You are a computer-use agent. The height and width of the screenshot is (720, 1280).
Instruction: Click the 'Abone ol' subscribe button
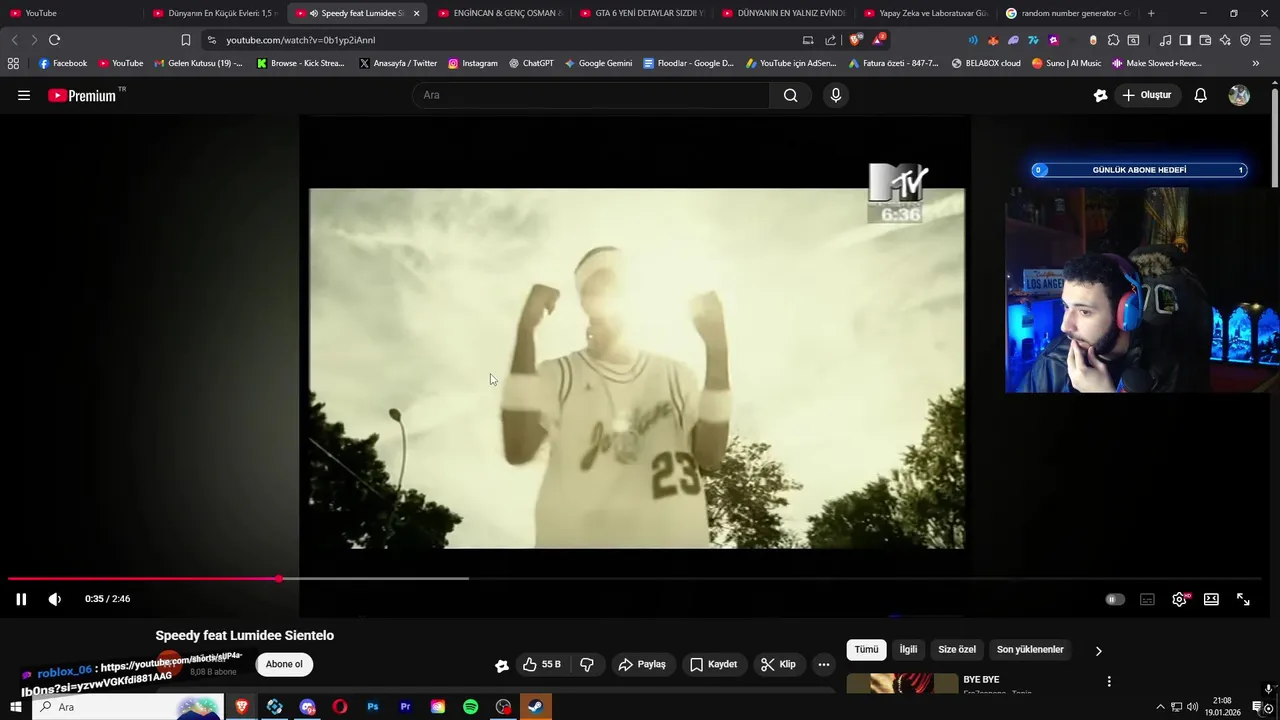point(284,664)
